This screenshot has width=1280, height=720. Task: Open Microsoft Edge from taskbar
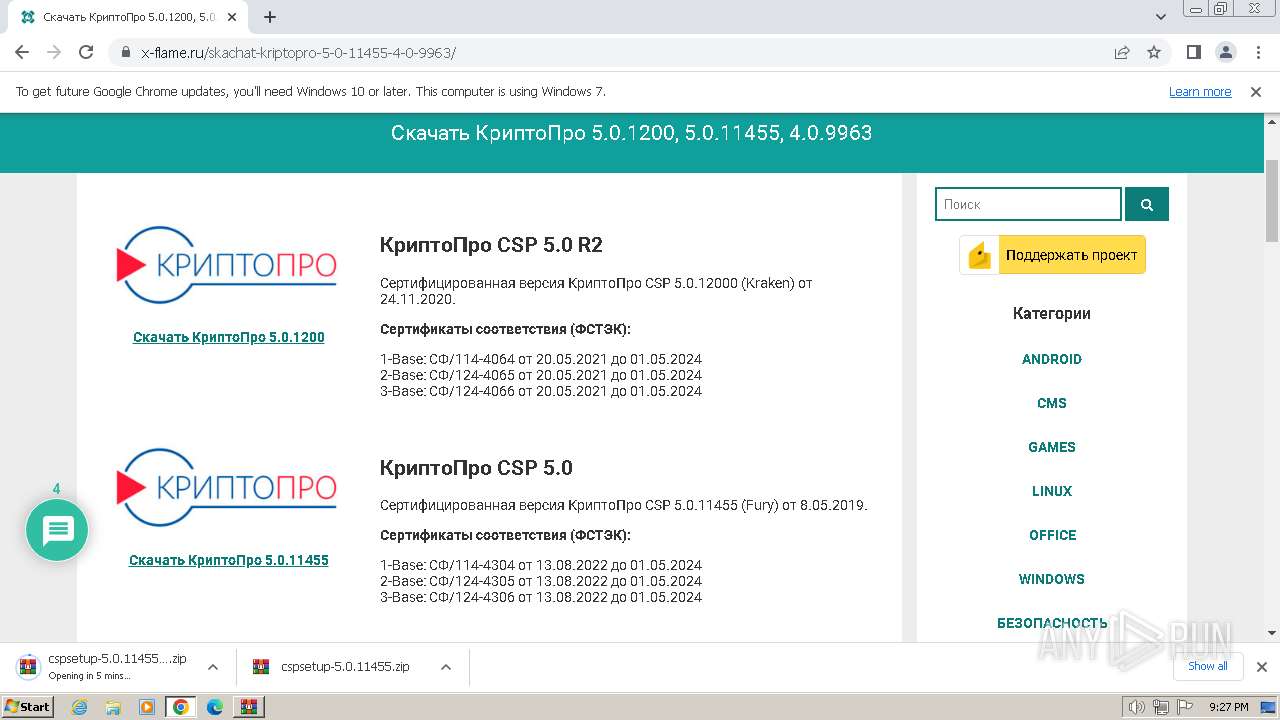click(215, 707)
